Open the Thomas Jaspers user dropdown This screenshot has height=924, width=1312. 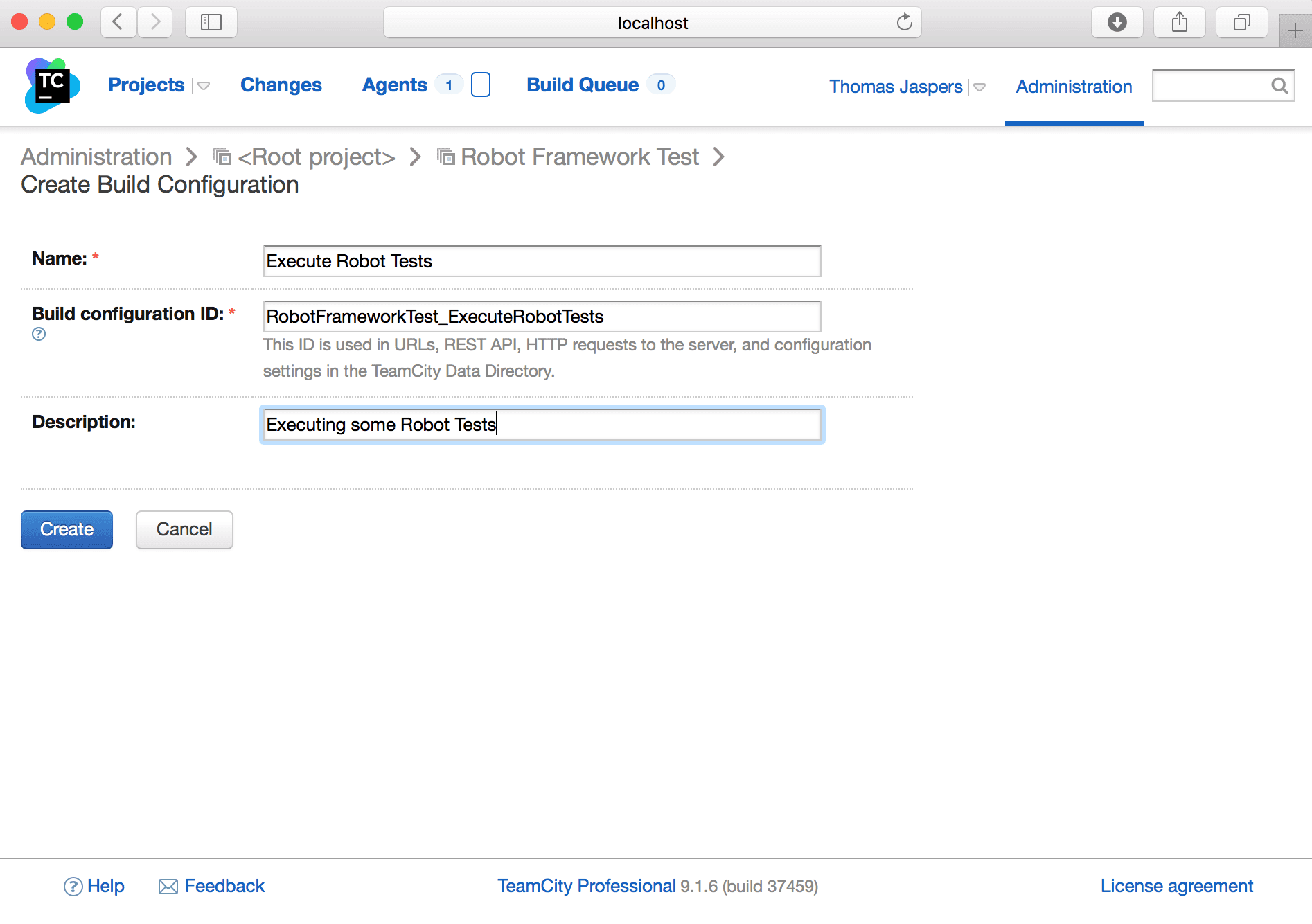(979, 87)
